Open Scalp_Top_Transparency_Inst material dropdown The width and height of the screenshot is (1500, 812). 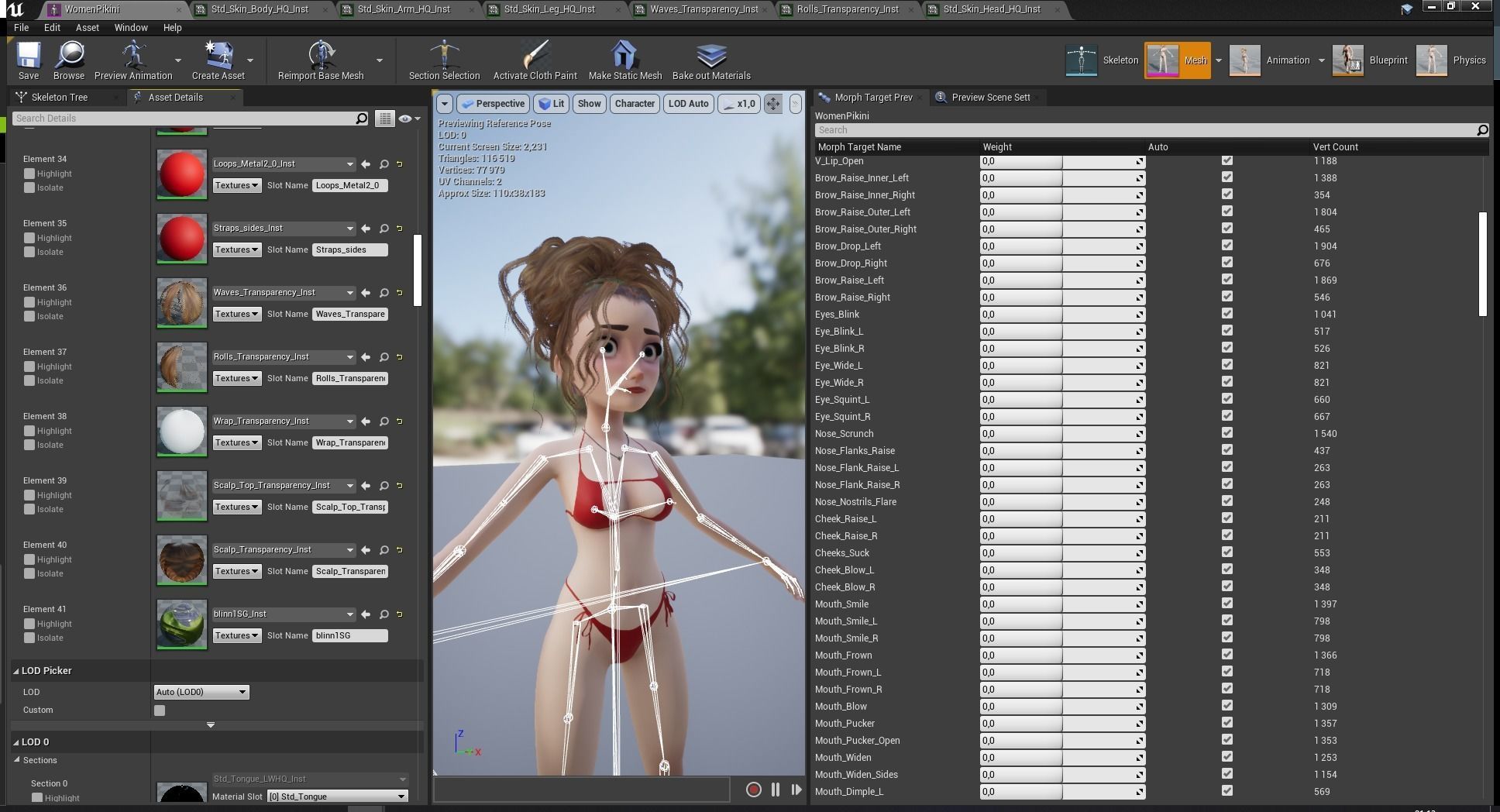coord(283,486)
